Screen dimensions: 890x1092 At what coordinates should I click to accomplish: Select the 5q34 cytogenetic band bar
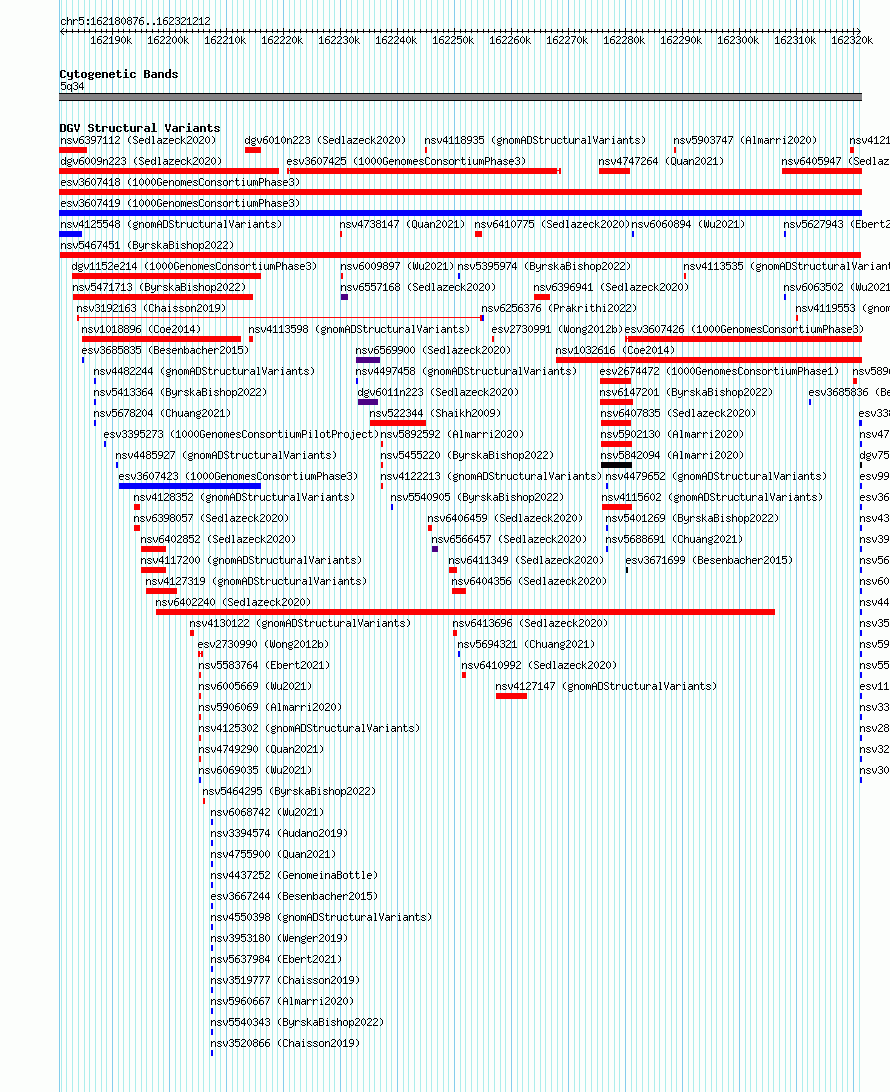(460, 97)
